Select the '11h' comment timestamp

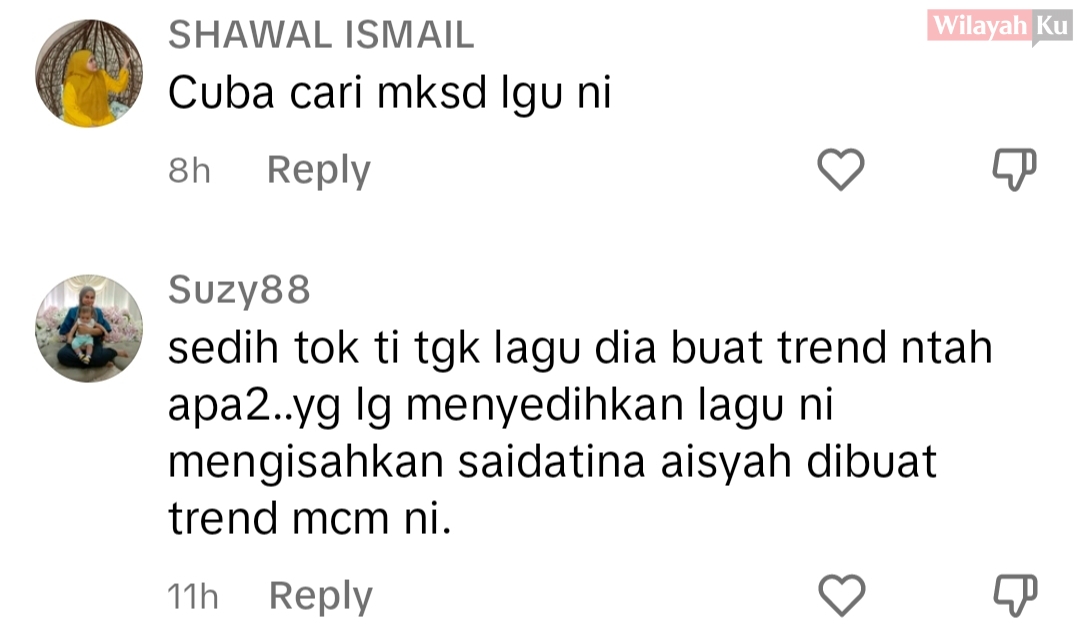[x=193, y=596]
